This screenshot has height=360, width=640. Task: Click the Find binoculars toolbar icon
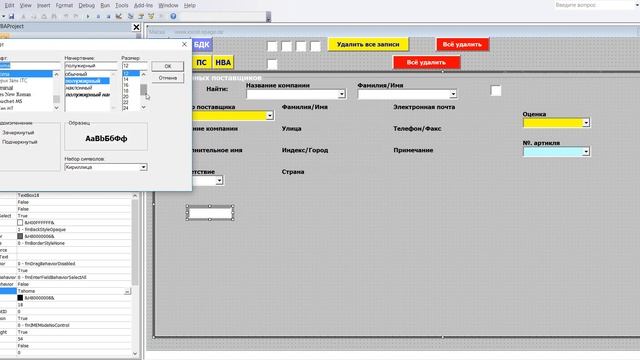click(x=54, y=16)
